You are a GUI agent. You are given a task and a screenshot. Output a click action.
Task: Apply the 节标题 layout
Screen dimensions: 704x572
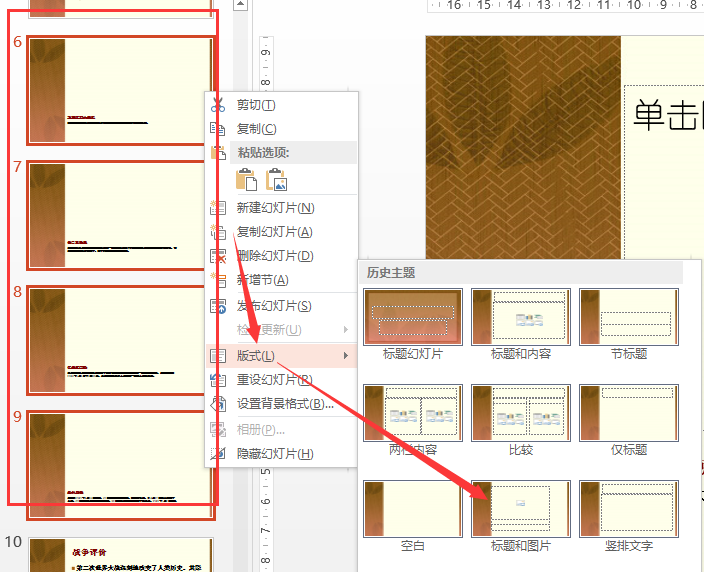click(x=629, y=317)
